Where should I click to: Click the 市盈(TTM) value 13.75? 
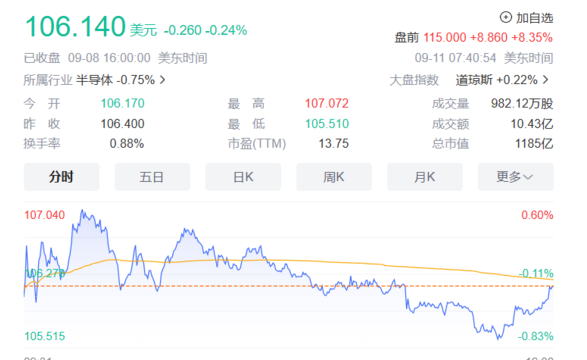point(333,144)
